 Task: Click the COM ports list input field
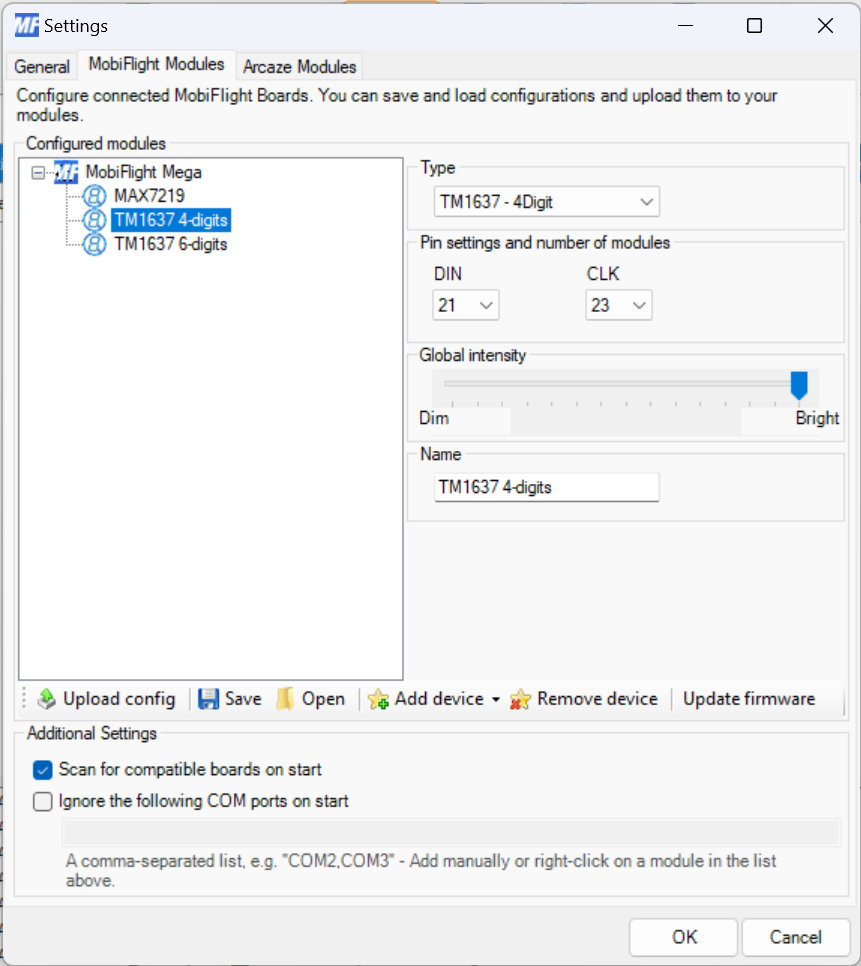[451, 833]
